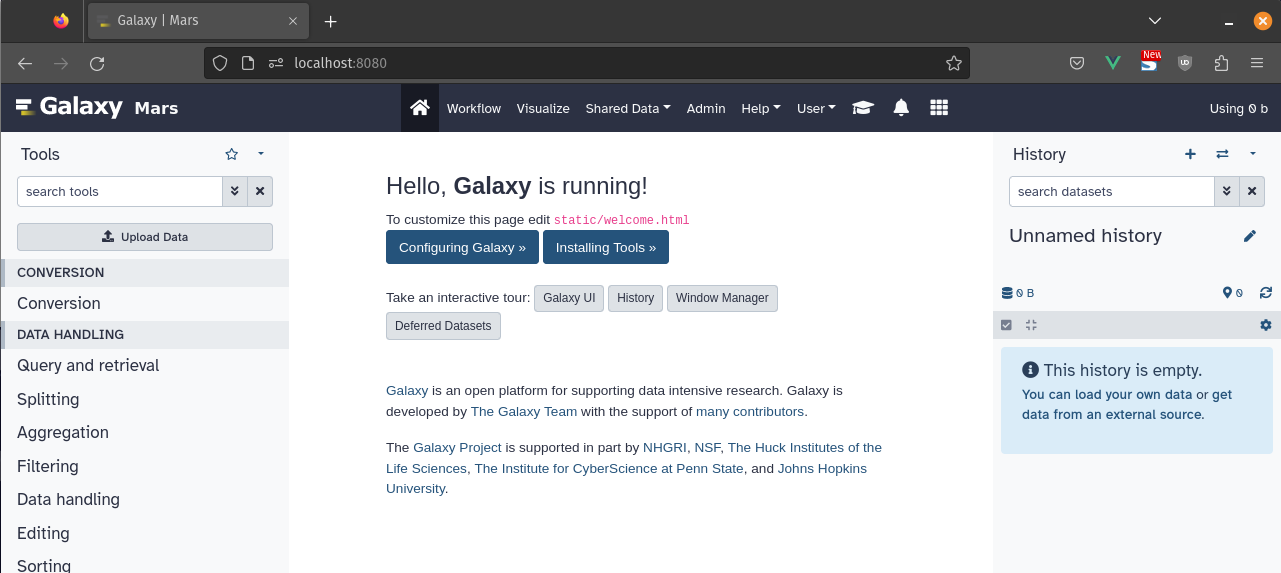Show advanced dataset search chevrons

(x=1227, y=191)
